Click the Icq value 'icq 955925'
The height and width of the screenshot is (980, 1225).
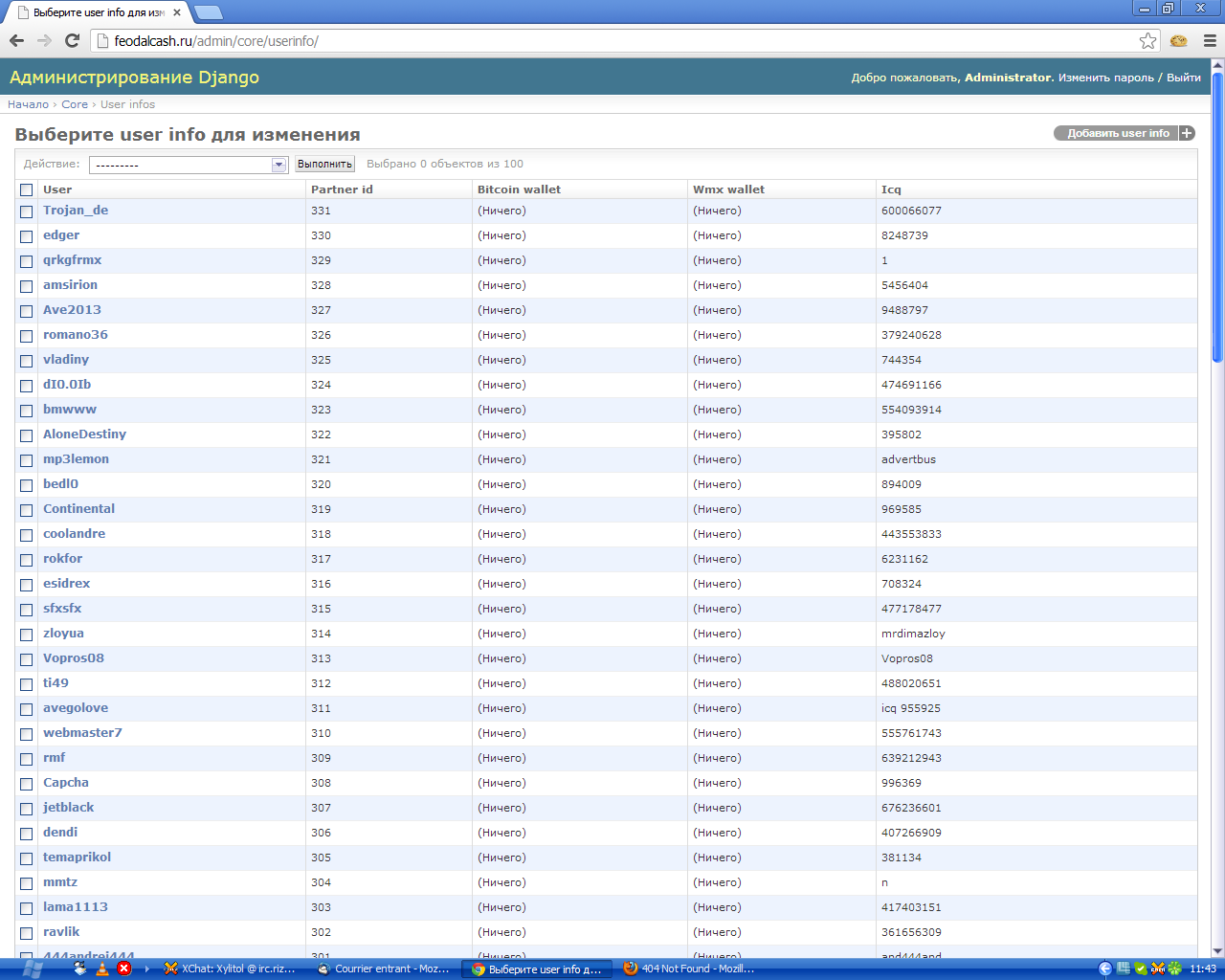pos(911,708)
